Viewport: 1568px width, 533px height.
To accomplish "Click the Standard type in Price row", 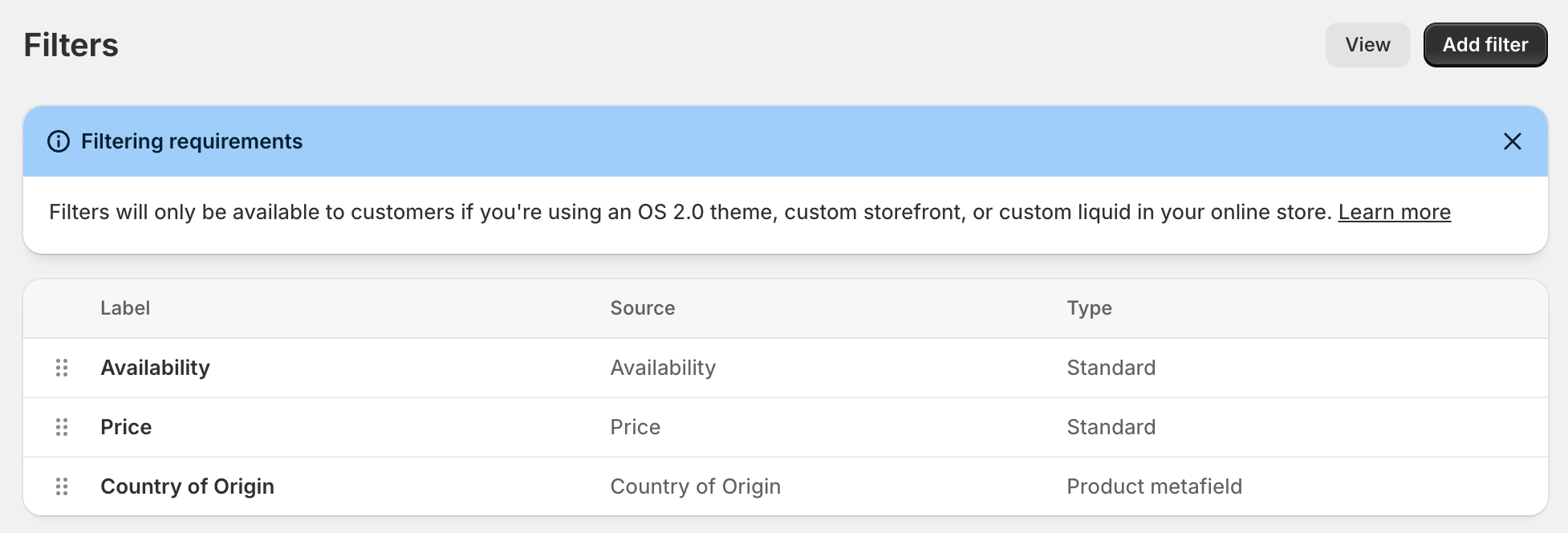I will coord(1111,427).
